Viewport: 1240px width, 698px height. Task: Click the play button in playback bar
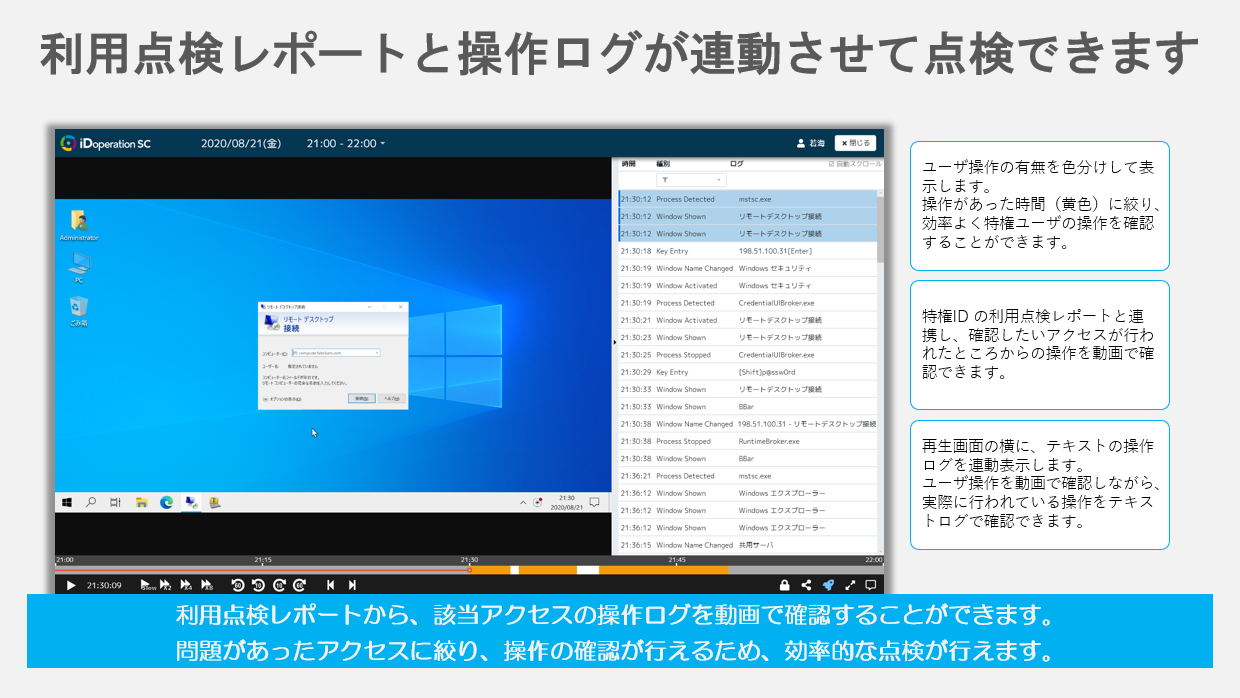pyautogui.click(x=70, y=585)
